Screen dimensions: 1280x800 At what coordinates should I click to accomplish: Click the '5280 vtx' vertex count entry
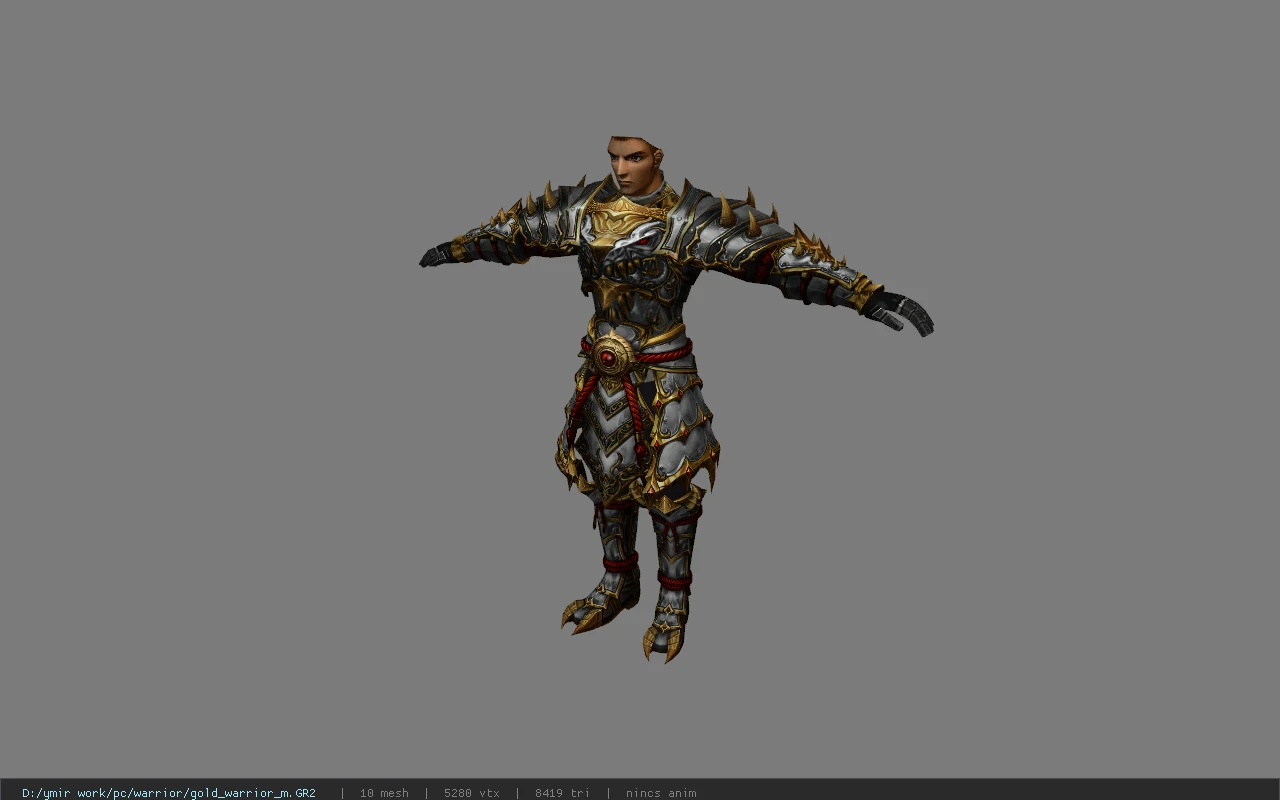click(472, 793)
